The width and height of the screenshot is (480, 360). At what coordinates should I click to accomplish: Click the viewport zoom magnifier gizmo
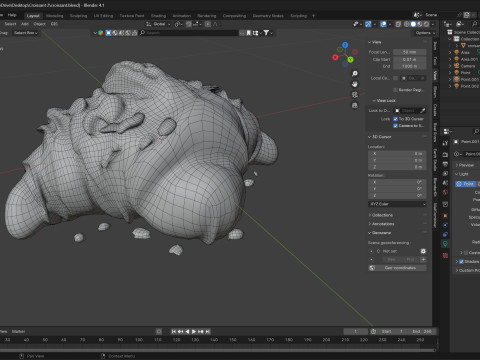tap(355, 73)
